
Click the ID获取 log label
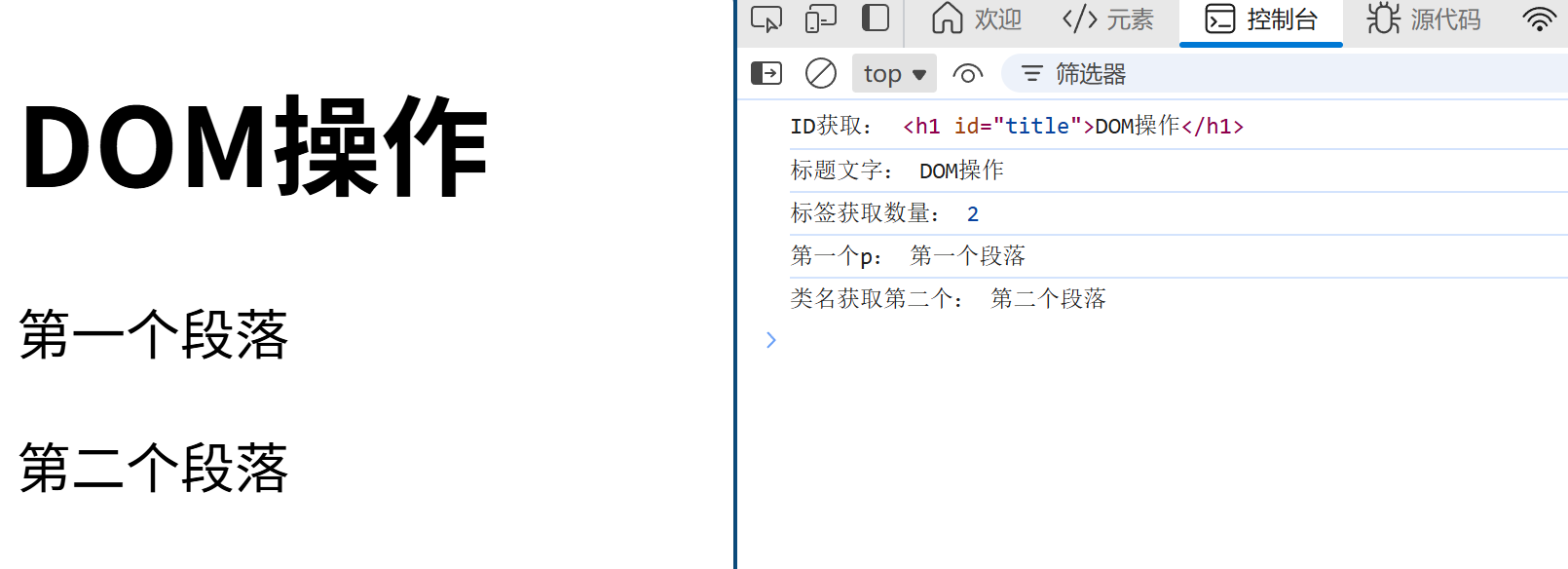pyautogui.click(x=831, y=127)
